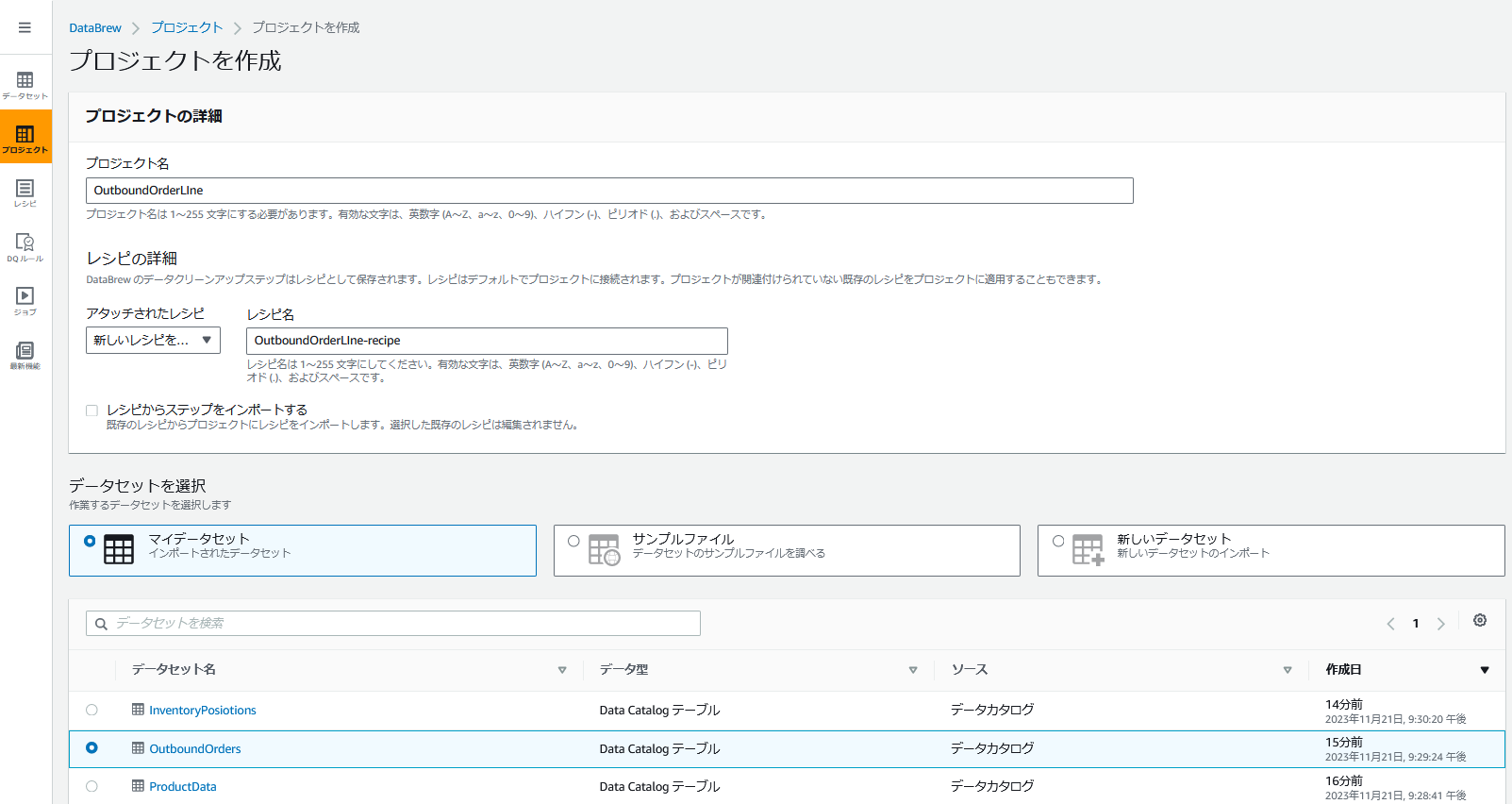Open the hamburger navigation menu
This screenshot has height=804, width=1512.
(25, 27)
